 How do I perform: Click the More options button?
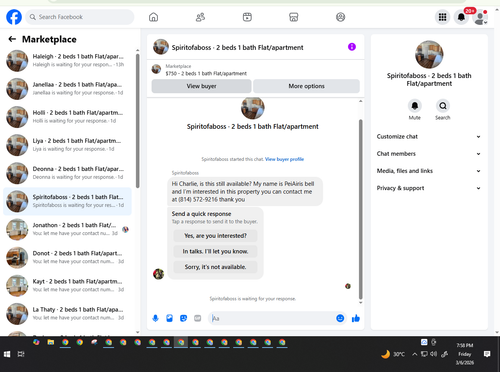coord(306,86)
